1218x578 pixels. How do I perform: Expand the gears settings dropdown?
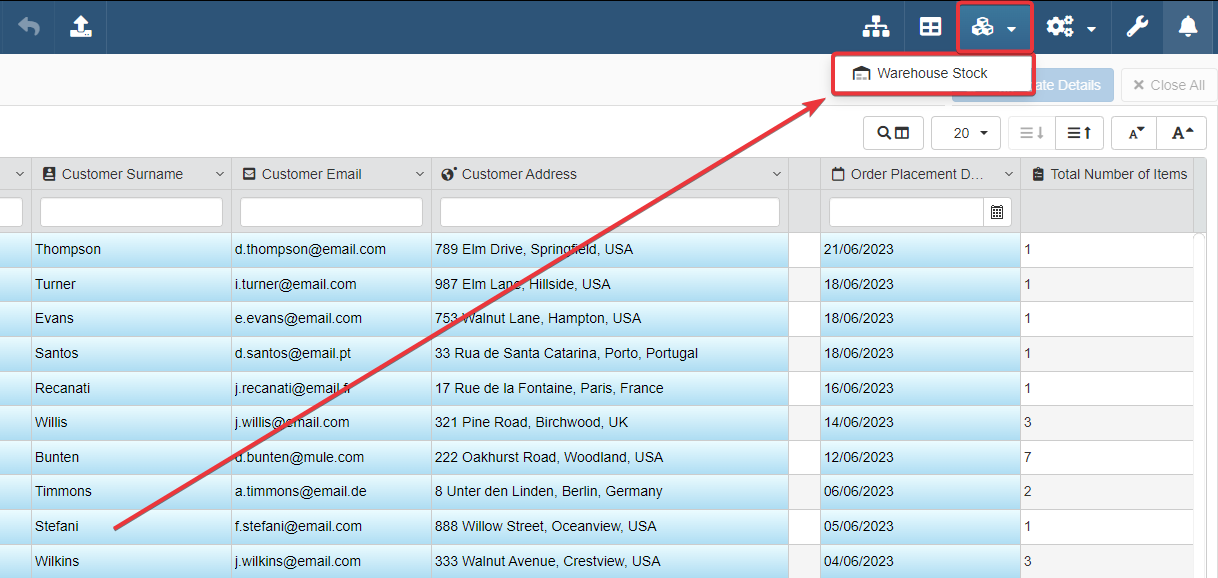(1071, 27)
